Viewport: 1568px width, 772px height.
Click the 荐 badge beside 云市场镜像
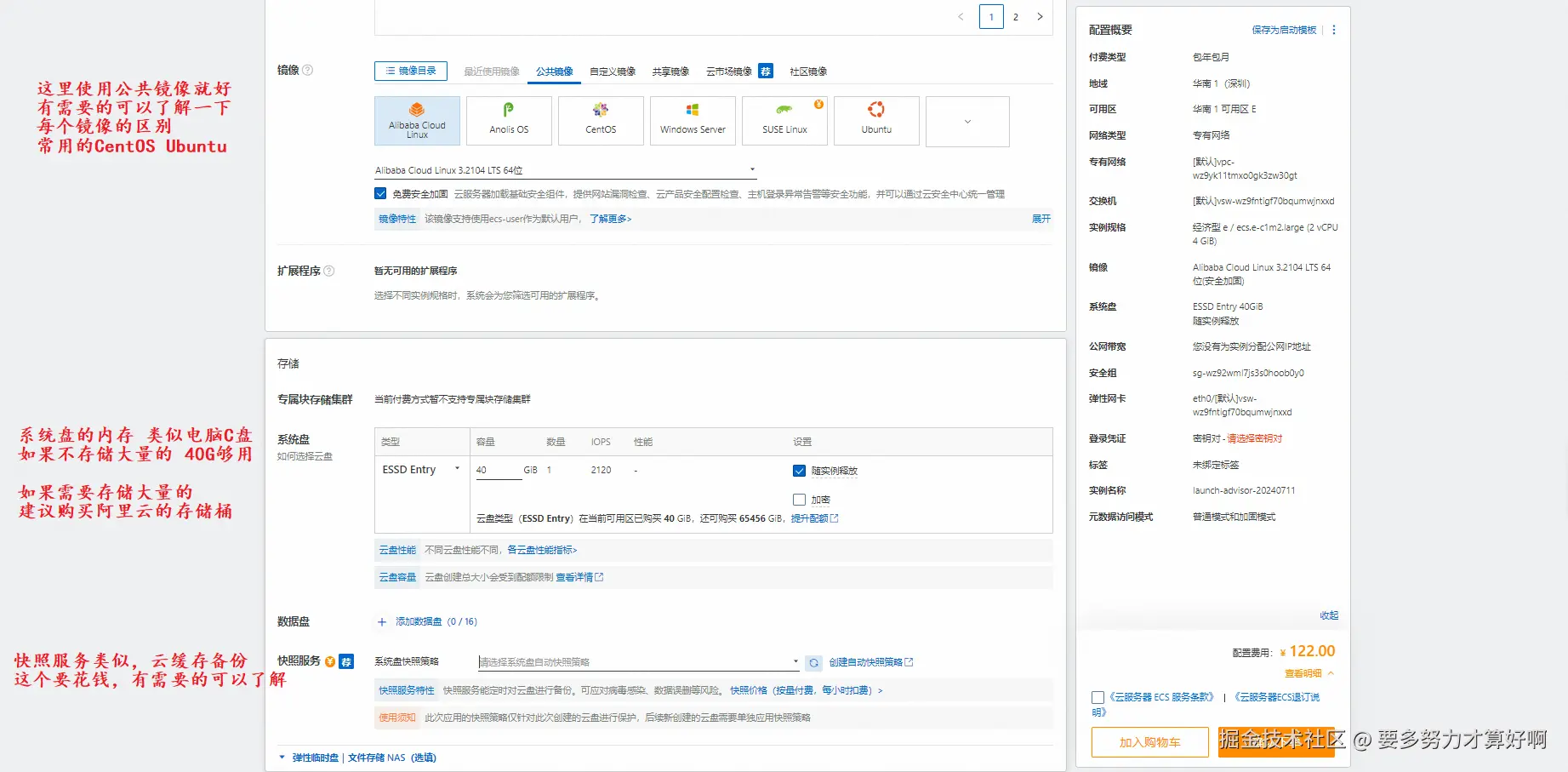pos(766,71)
